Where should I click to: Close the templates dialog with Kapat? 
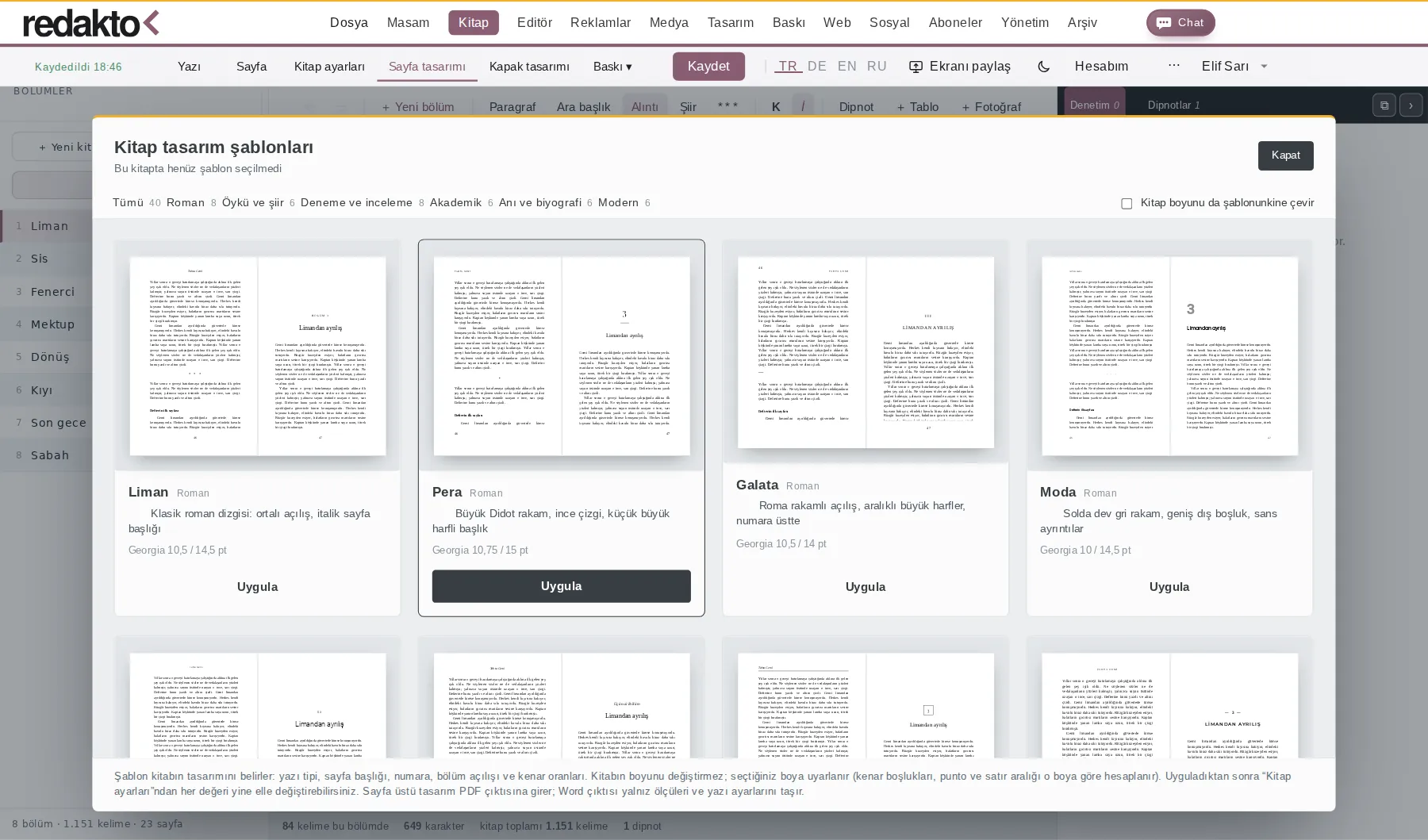[1286, 155]
